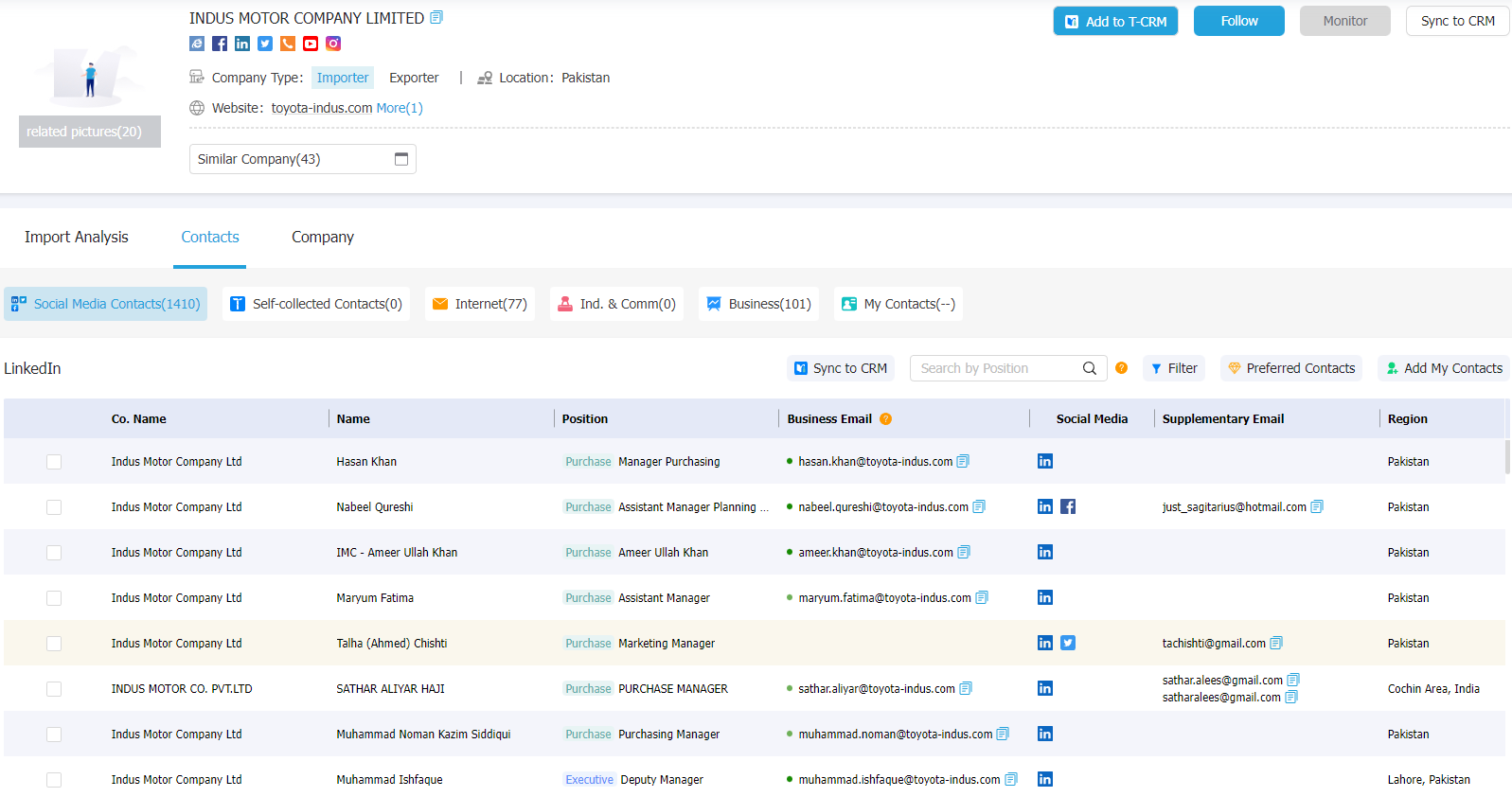Select Self-collected Contacts(0) tab
The height and width of the screenshot is (797, 1512).
pyautogui.click(x=316, y=304)
